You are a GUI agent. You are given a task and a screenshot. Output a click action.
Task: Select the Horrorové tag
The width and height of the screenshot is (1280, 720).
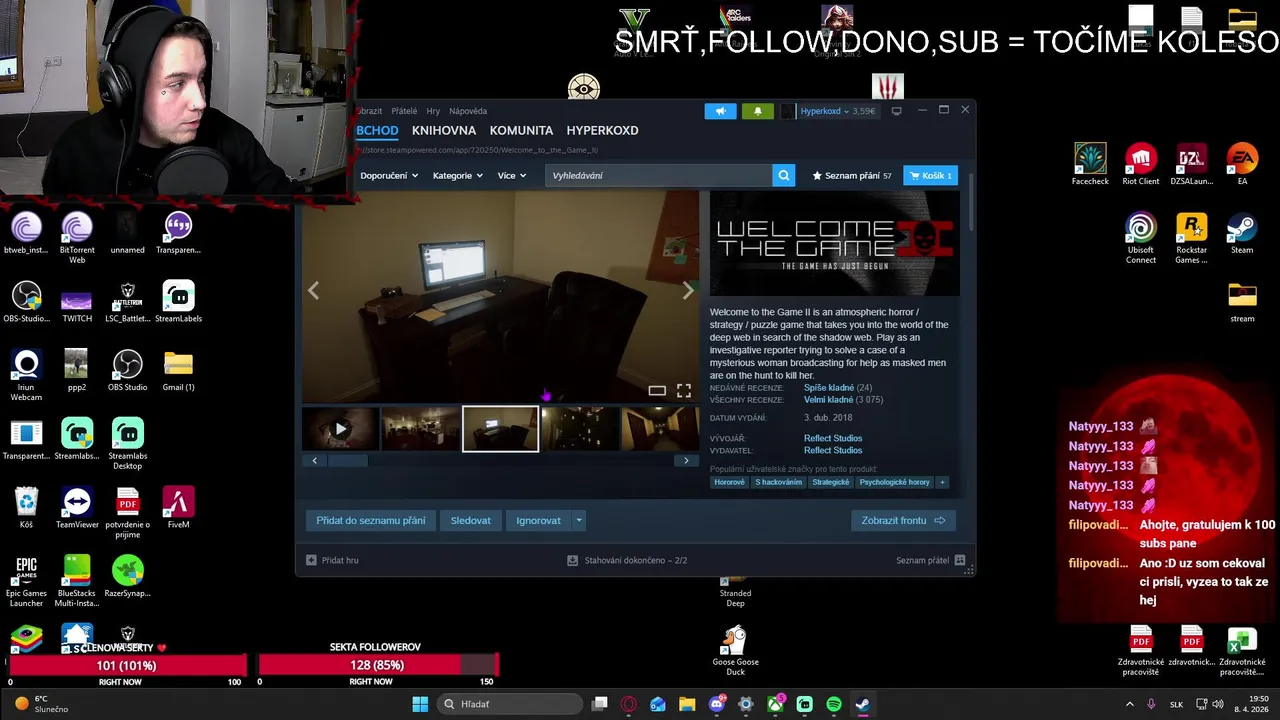pos(729,482)
